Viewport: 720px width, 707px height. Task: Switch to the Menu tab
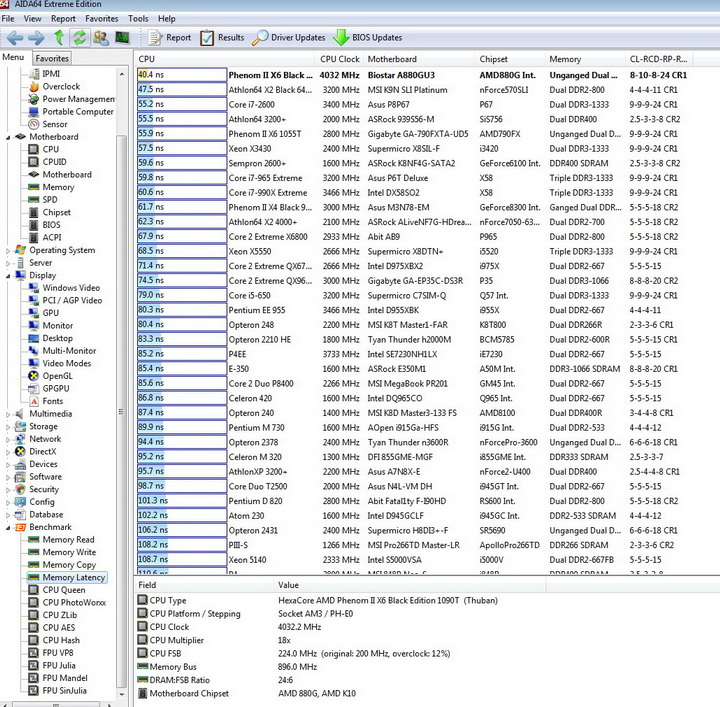[13, 57]
